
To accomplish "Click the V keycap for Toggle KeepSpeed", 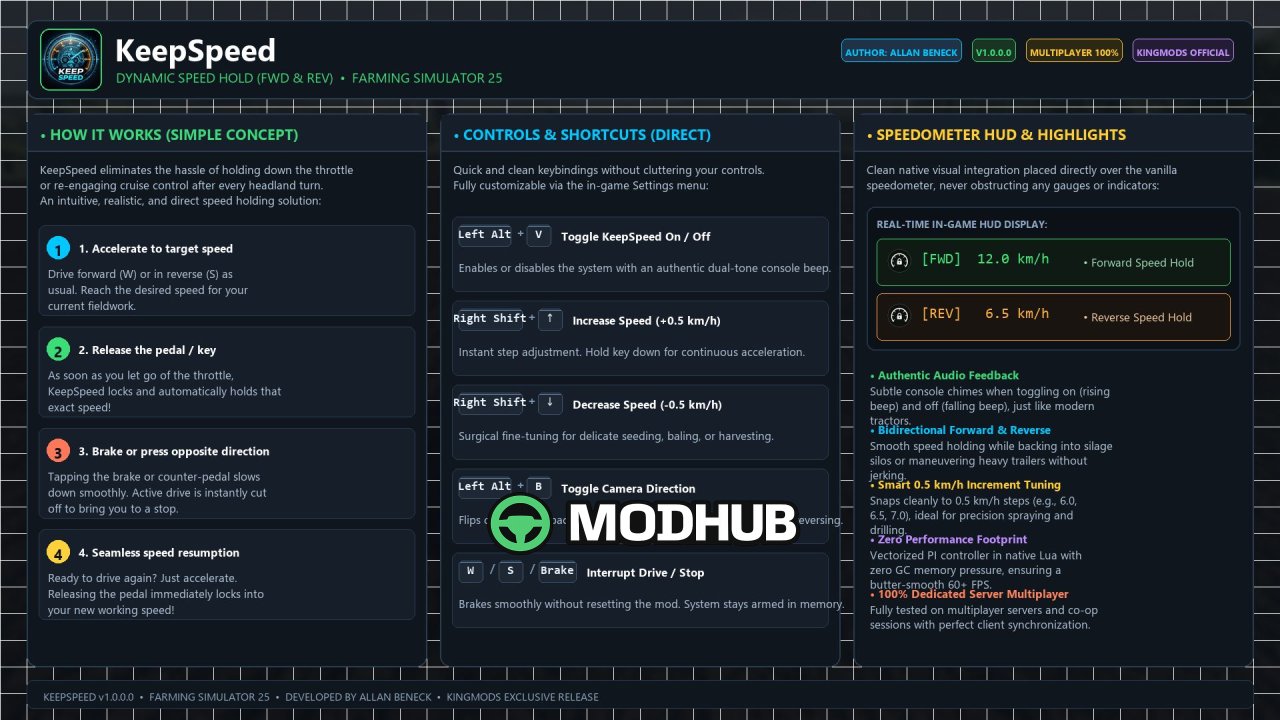I will (539, 236).
